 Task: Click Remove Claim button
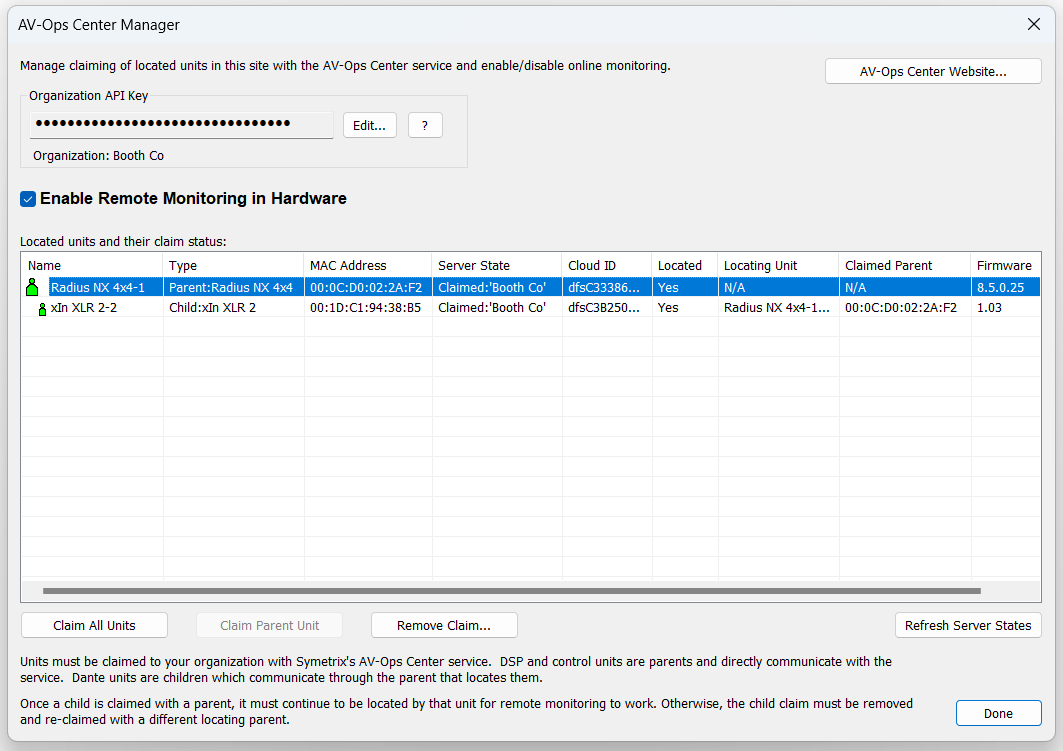[x=444, y=625]
